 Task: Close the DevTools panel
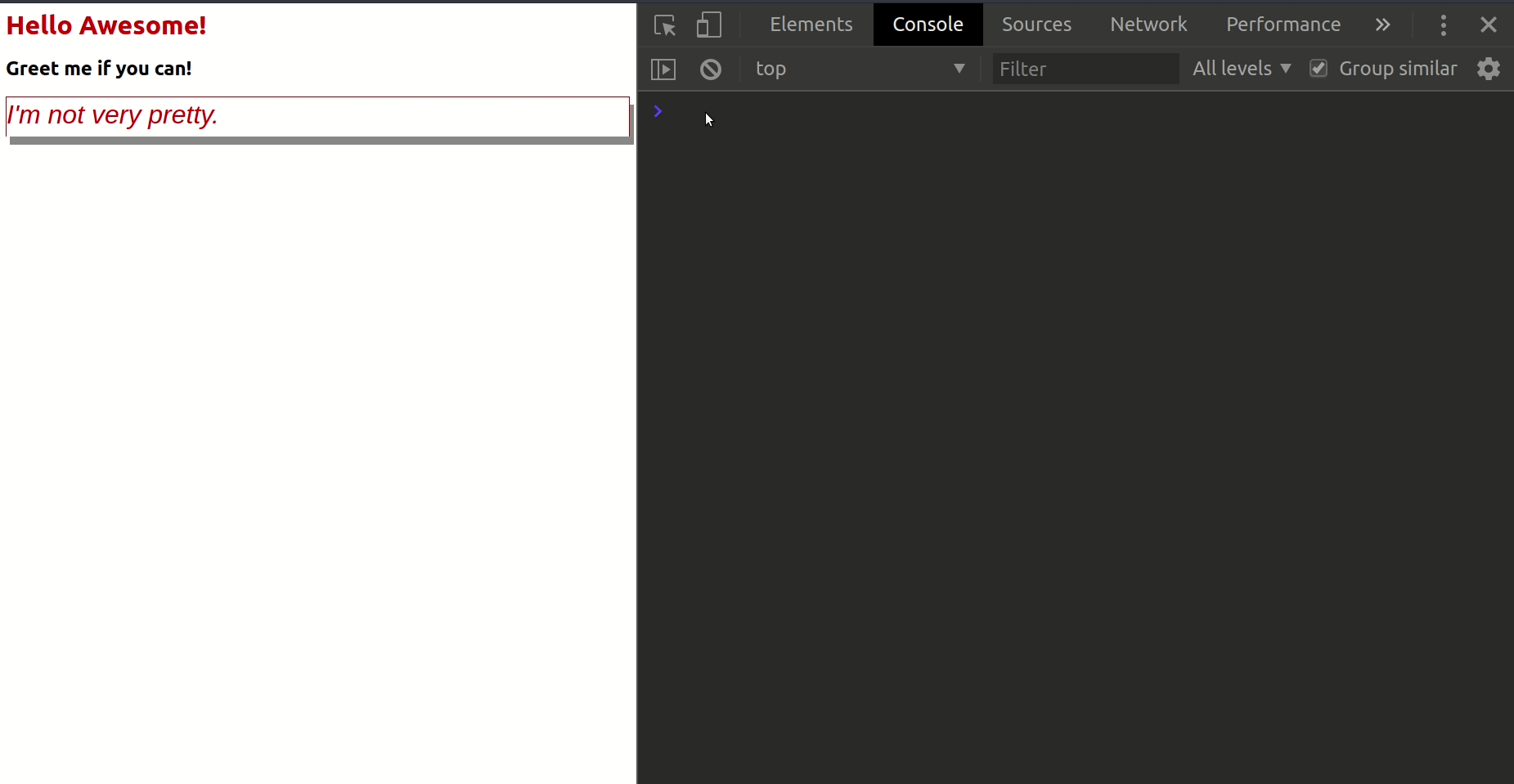[x=1489, y=25]
